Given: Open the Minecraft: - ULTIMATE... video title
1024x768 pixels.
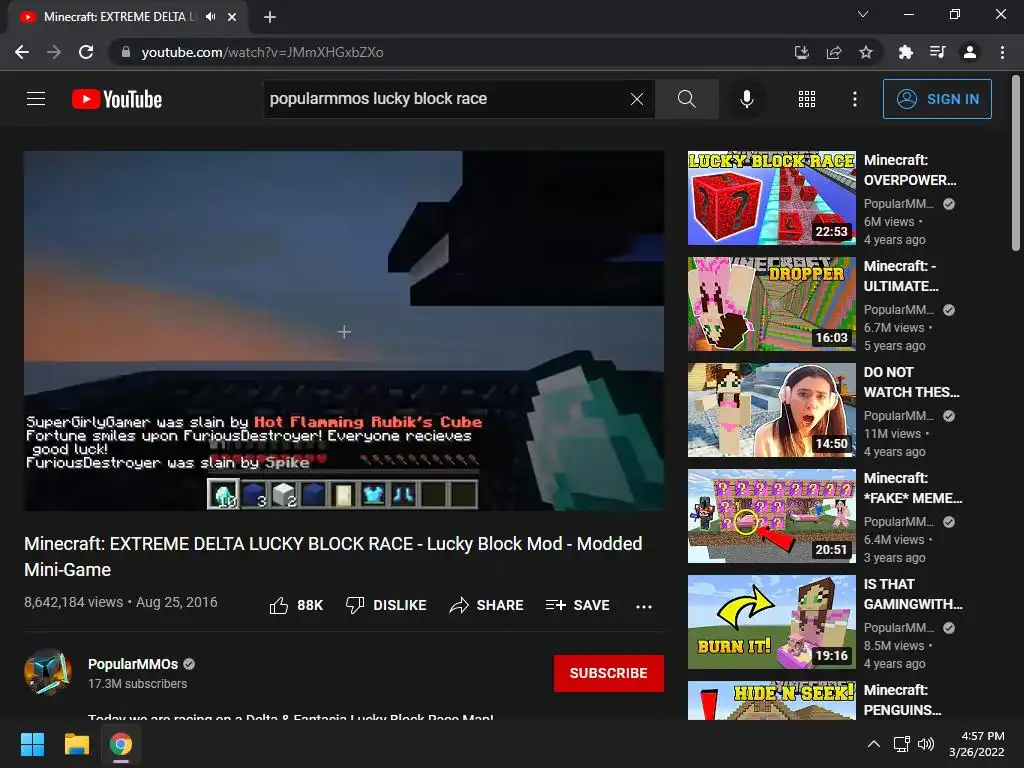Looking at the screenshot, I should [901, 276].
